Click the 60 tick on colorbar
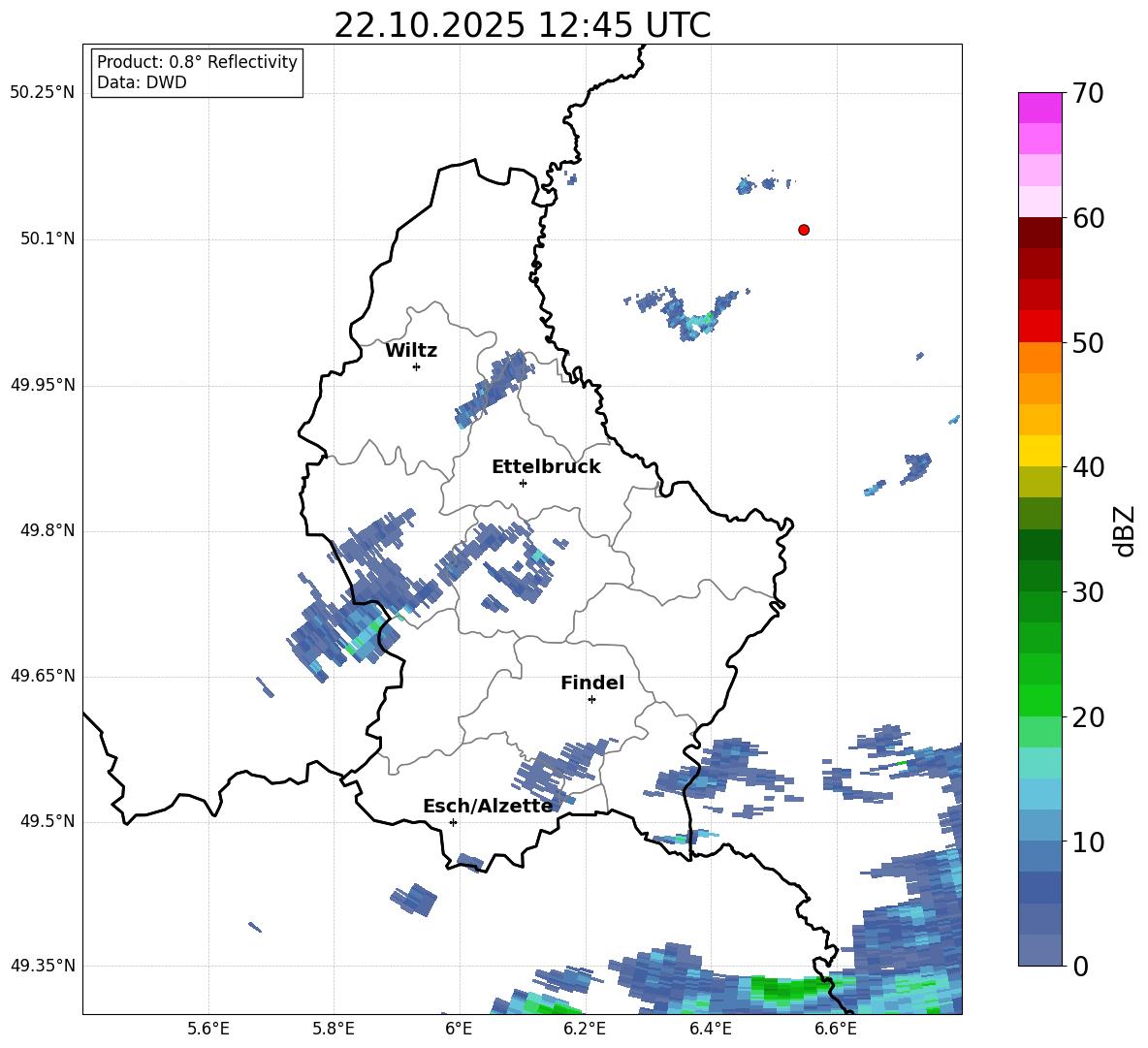This screenshot has height=1048, width=1148. tap(1088, 218)
